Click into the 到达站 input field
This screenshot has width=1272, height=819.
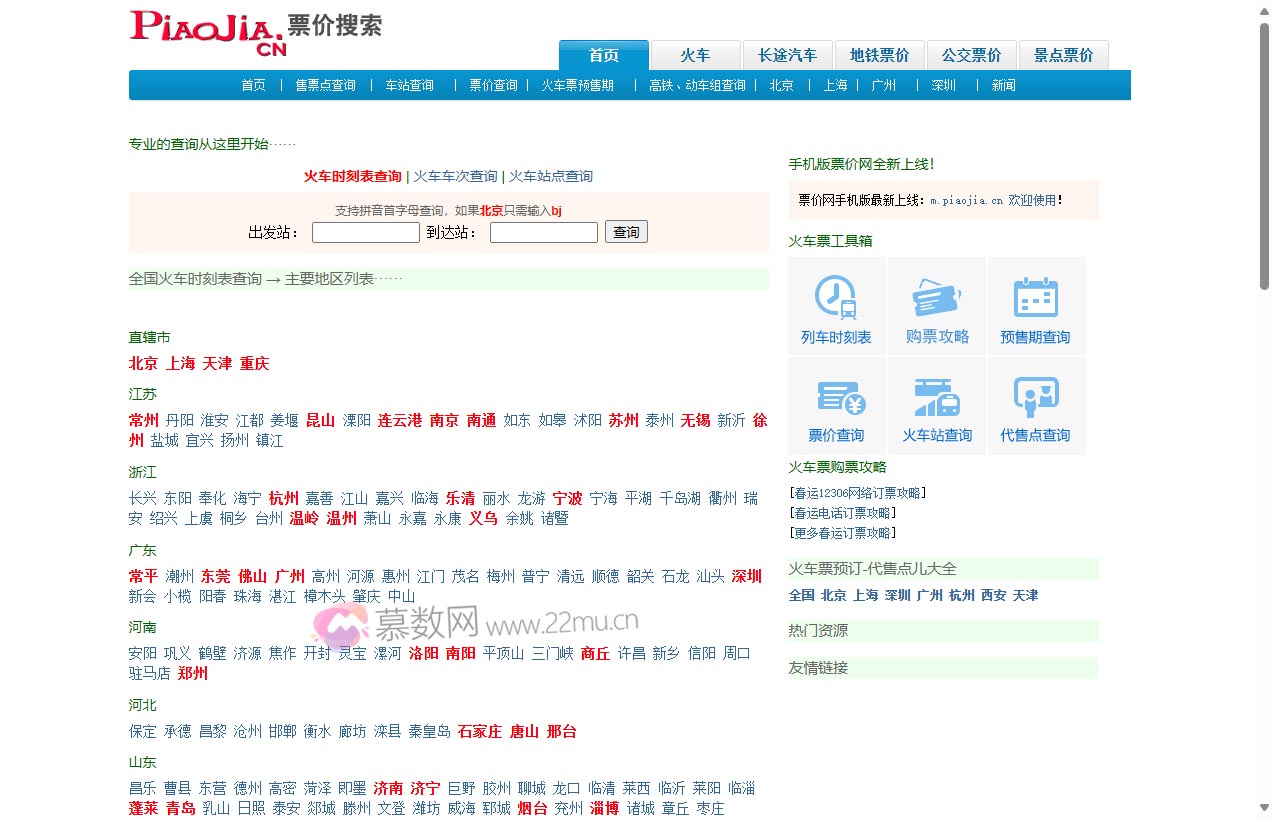pos(544,233)
